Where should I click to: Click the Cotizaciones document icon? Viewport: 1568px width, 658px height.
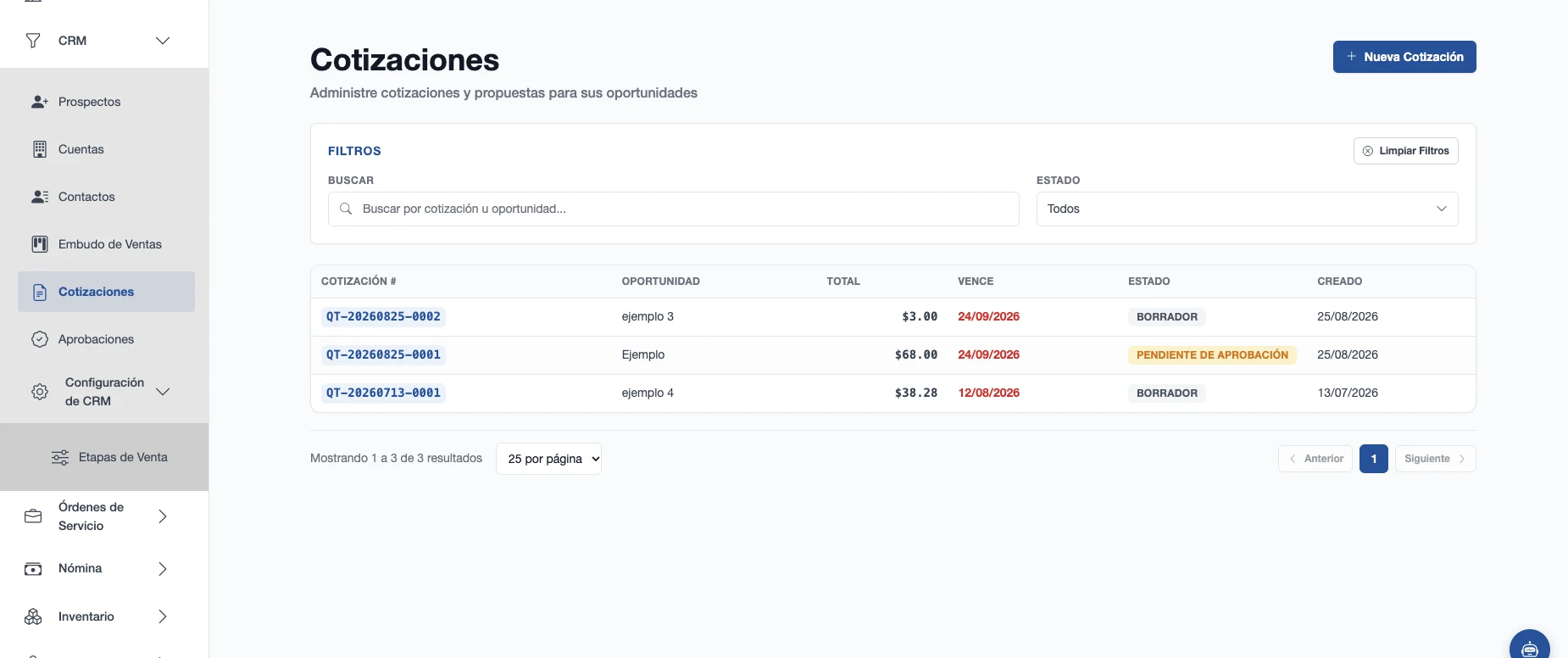[x=40, y=292]
